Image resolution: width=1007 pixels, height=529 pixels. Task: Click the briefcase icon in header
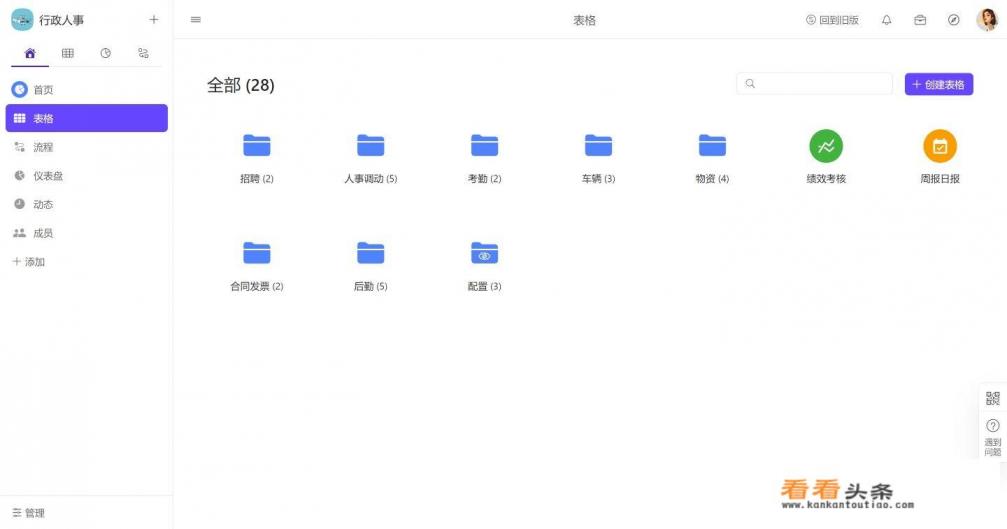coord(920,20)
